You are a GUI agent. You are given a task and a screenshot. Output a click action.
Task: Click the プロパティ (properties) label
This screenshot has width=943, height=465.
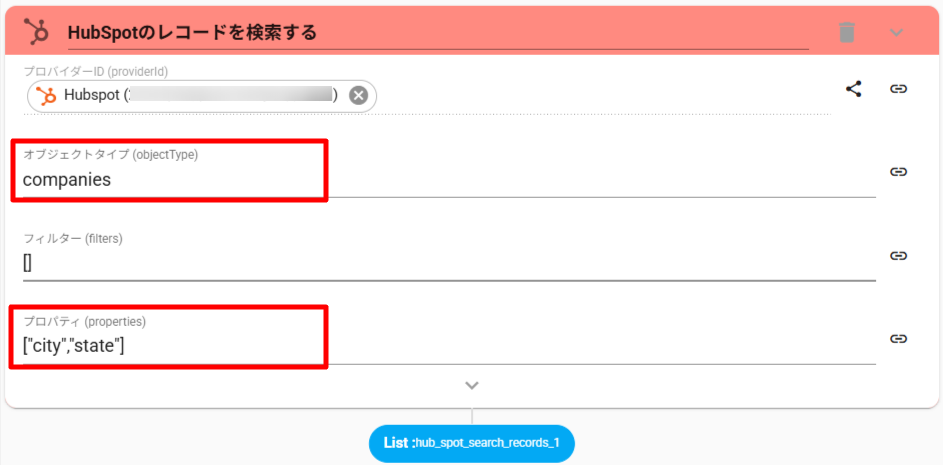tap(85, 321)
